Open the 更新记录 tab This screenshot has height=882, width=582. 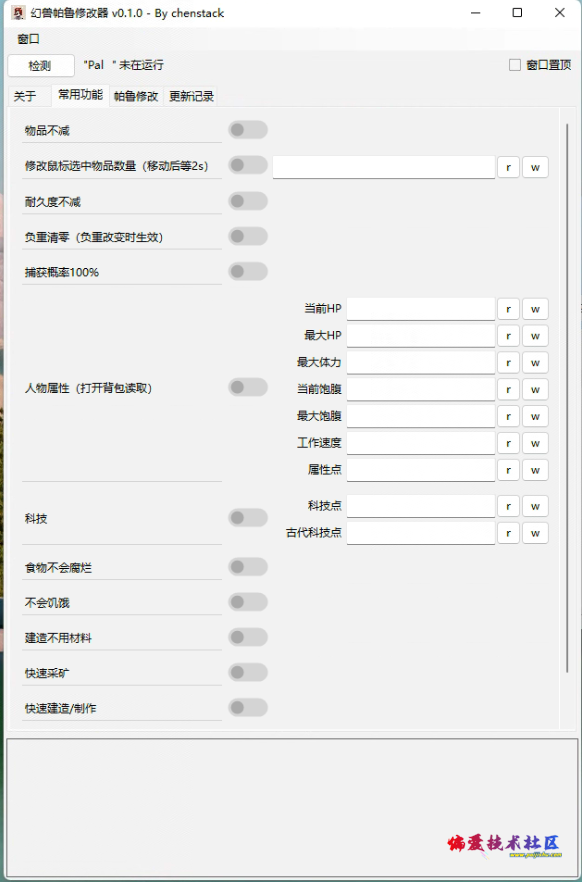191,96
